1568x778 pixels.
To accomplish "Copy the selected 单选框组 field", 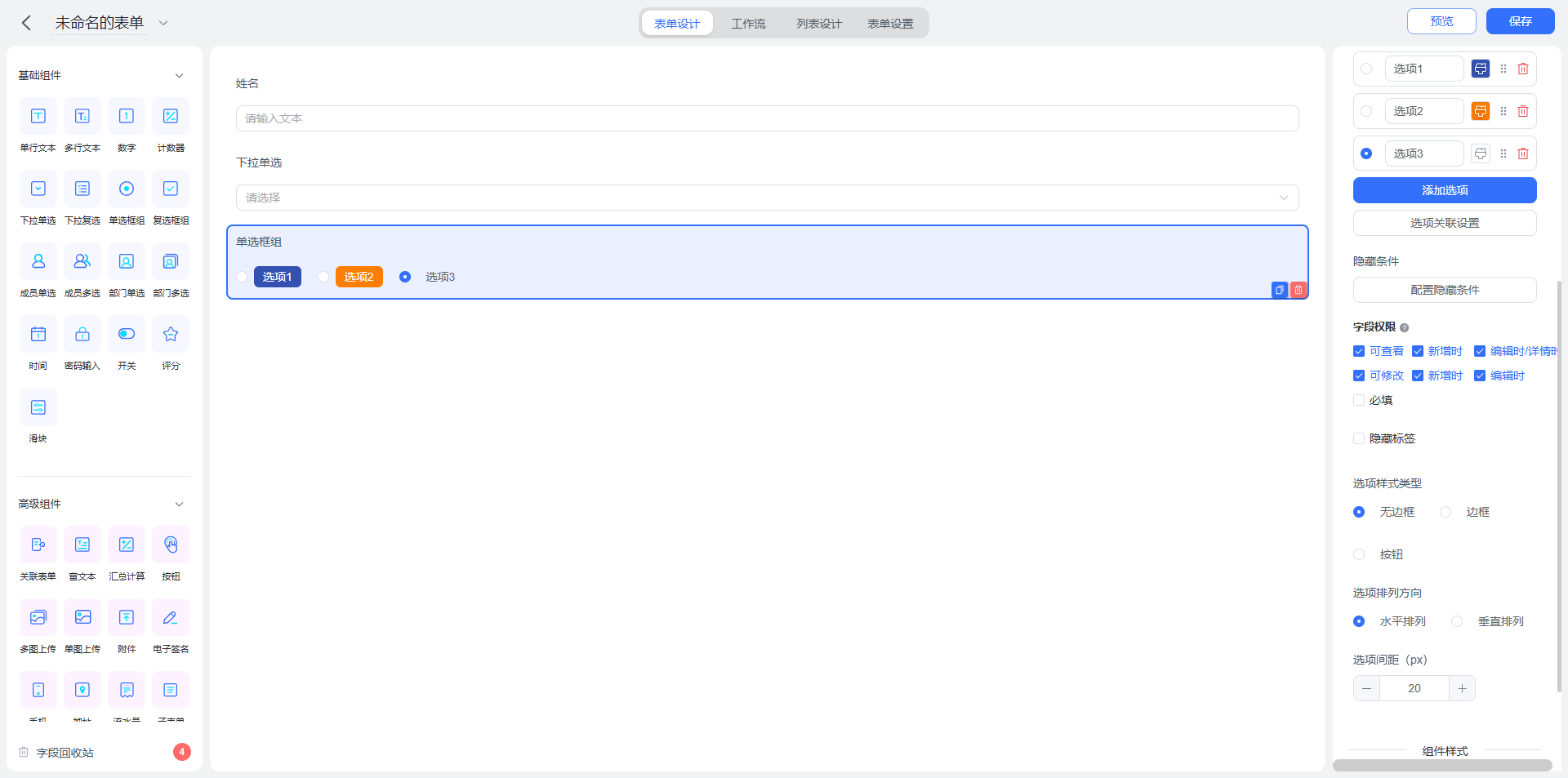I will [x=1280, y=290].
